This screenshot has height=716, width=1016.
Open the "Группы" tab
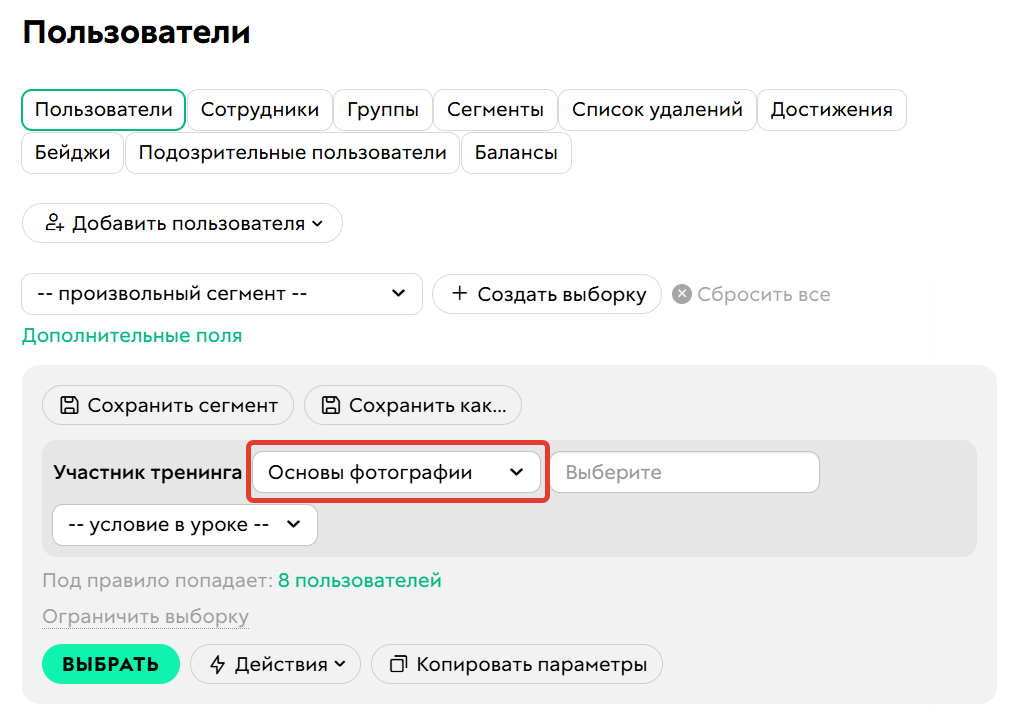tap(382, 109)
